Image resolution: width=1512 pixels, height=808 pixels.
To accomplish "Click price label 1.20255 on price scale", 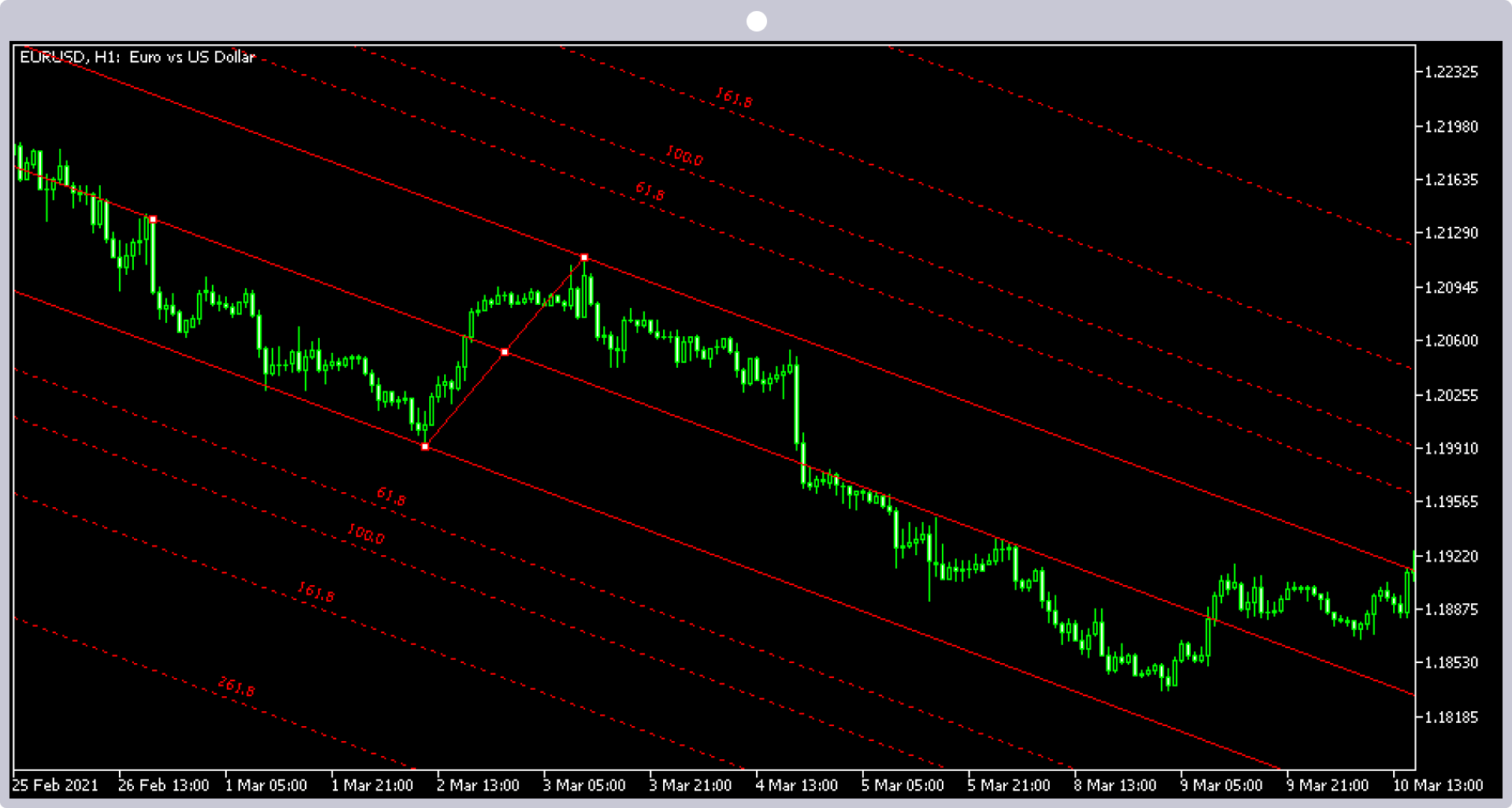I will point(1451,395).
